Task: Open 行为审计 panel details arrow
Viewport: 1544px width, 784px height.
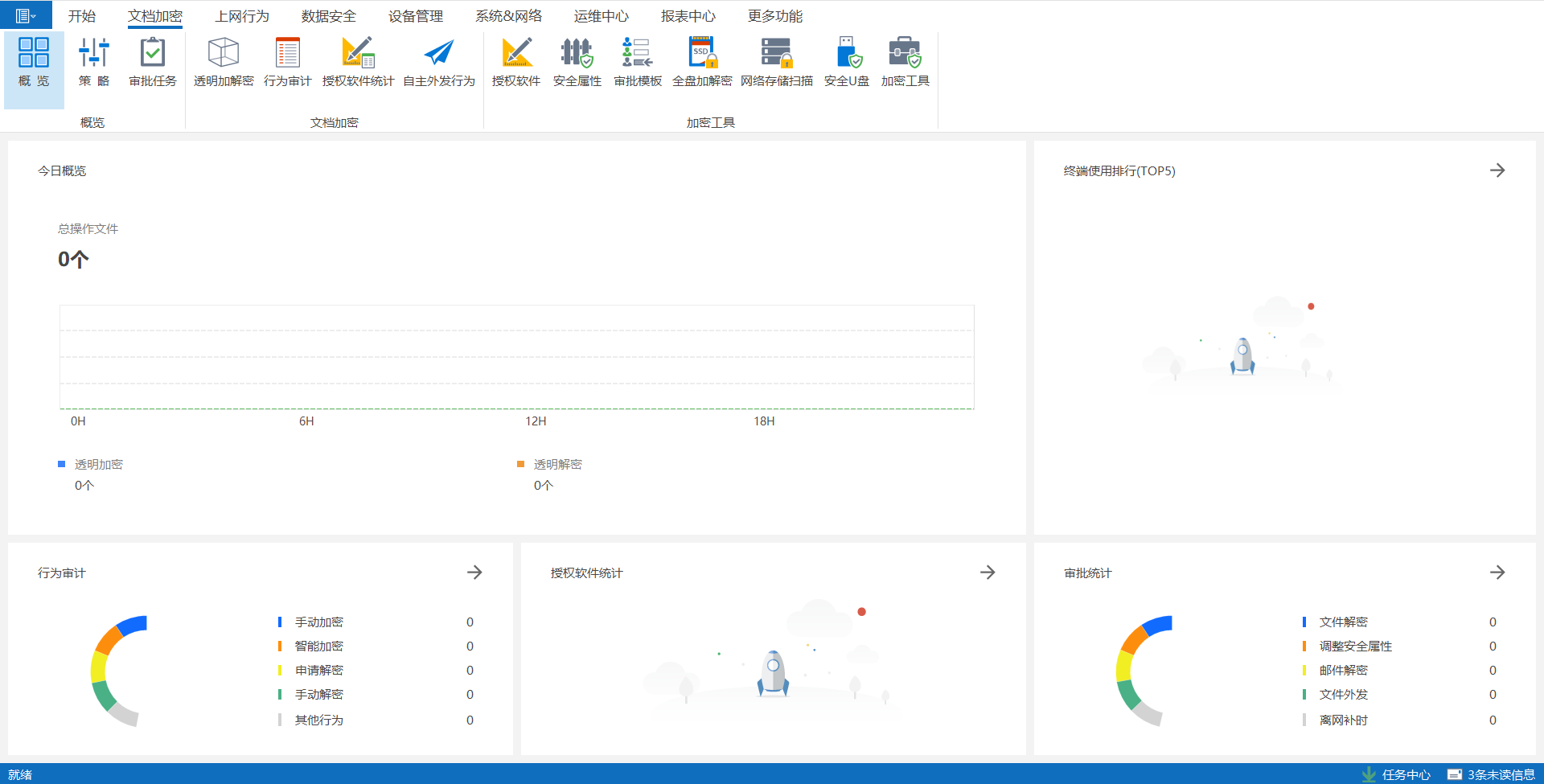Action: (x=474, y=573)
